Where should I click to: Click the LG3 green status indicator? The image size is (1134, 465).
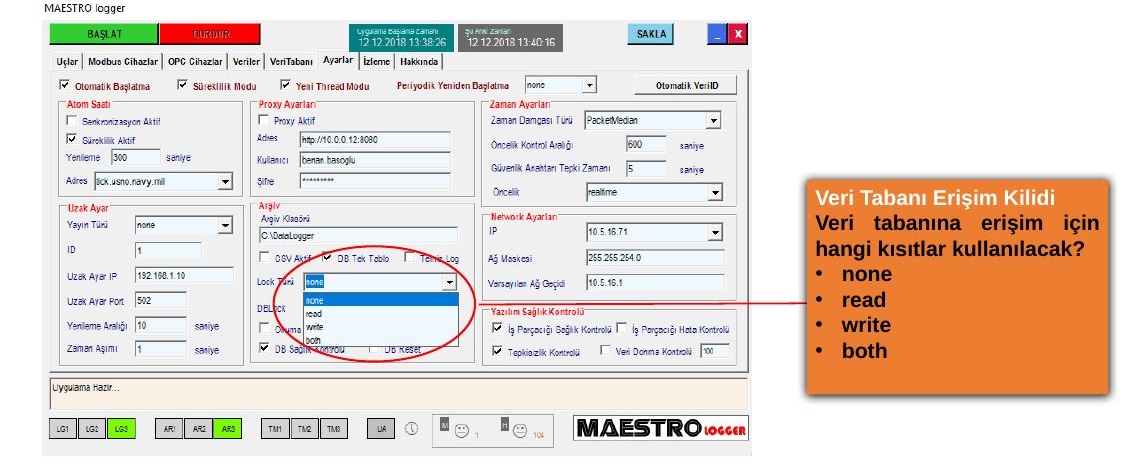coord(121,429)
